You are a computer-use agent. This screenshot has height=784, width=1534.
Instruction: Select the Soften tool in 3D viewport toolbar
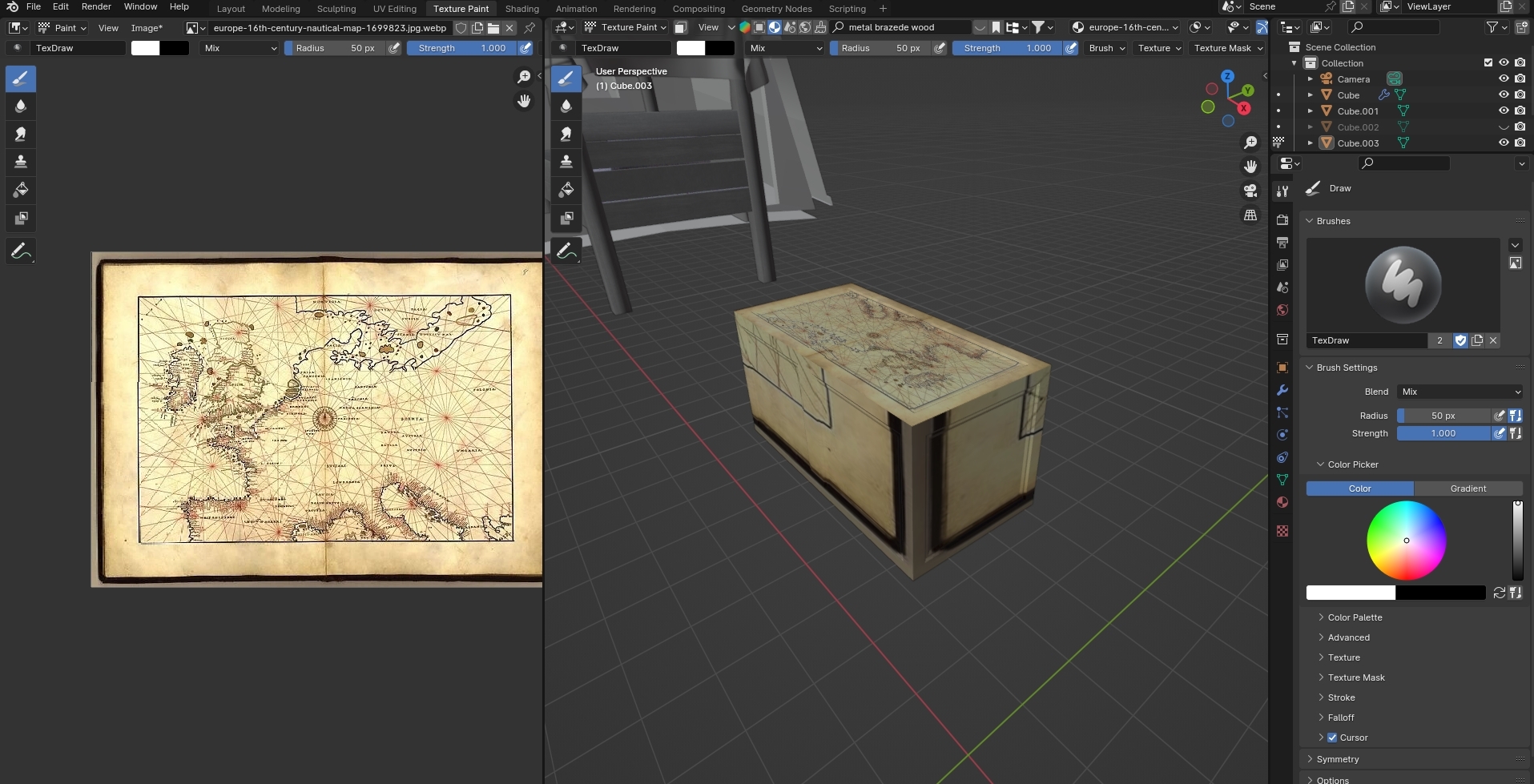566,106
